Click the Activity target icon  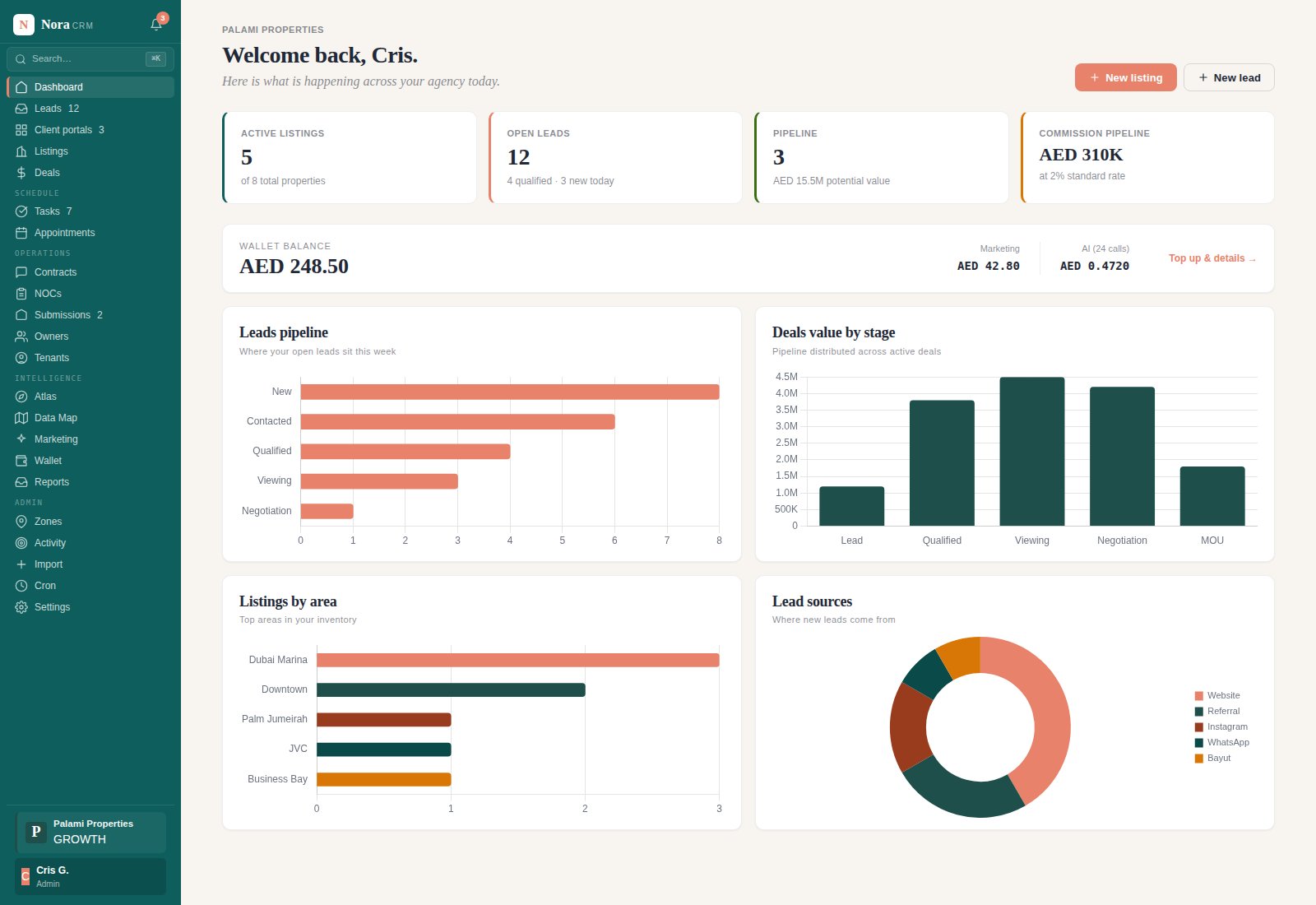click(21, 543)
